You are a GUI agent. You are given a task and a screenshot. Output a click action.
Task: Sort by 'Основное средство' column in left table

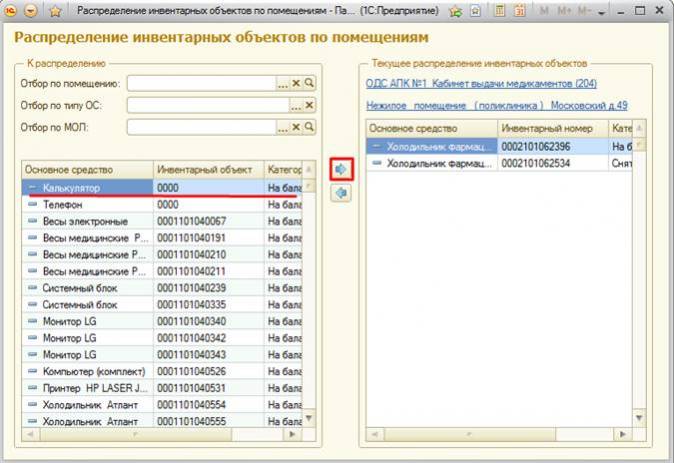pos(86,169)
